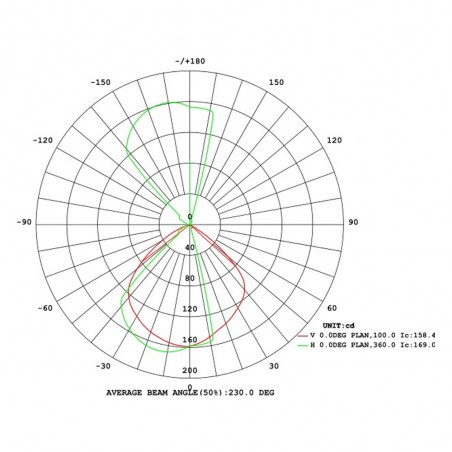Click the 120 radial scale value

tap(190, 309)
